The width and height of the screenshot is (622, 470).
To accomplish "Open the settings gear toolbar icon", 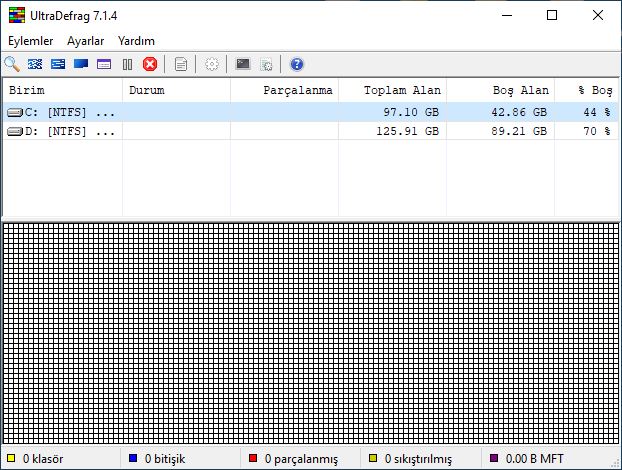I will (212, 64).
